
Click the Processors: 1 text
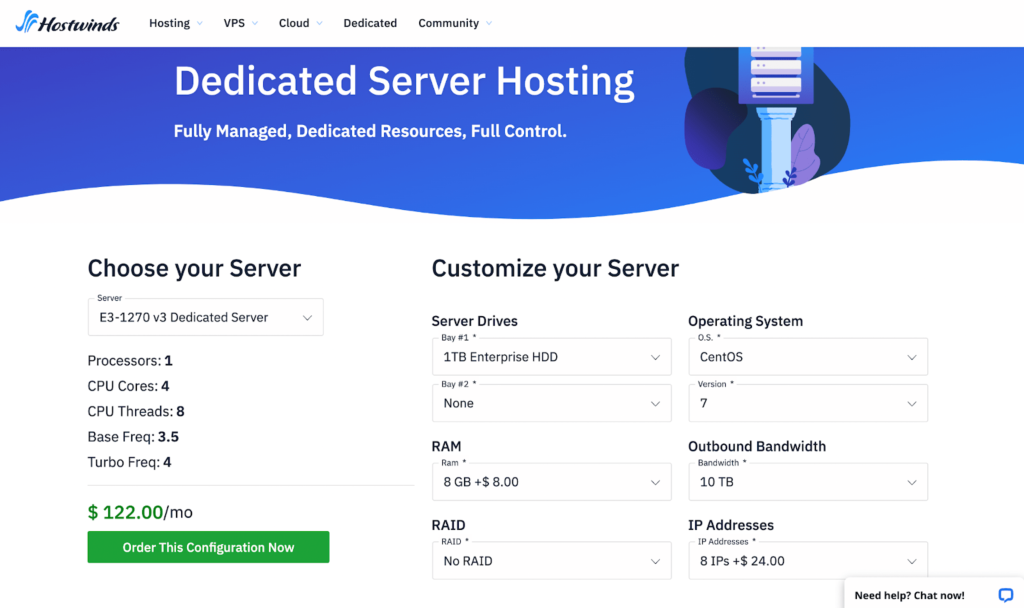(x=130, y=360)
